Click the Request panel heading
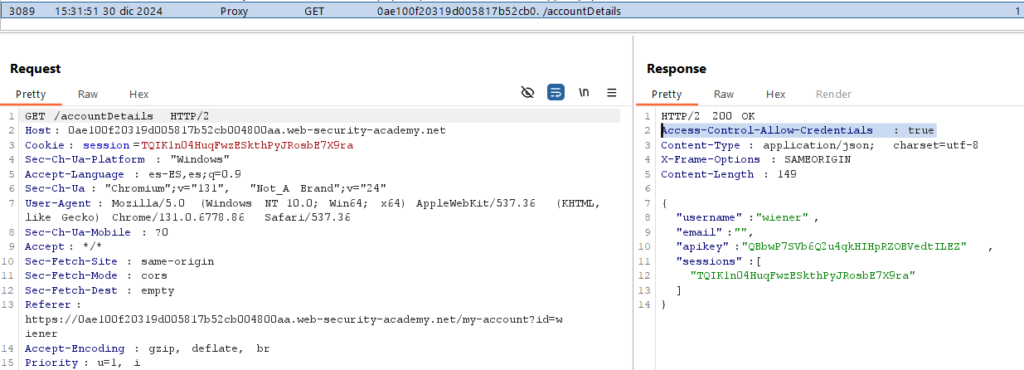Screen dimensions: 1024x370 pyautogui.click(x=35, y=69)
